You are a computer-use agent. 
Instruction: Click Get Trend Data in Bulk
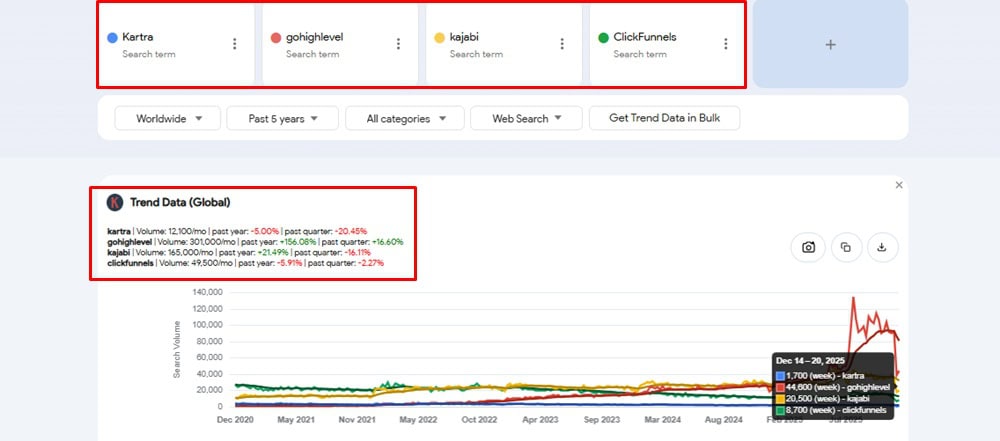pyautogui.click(x=665, y=118)
